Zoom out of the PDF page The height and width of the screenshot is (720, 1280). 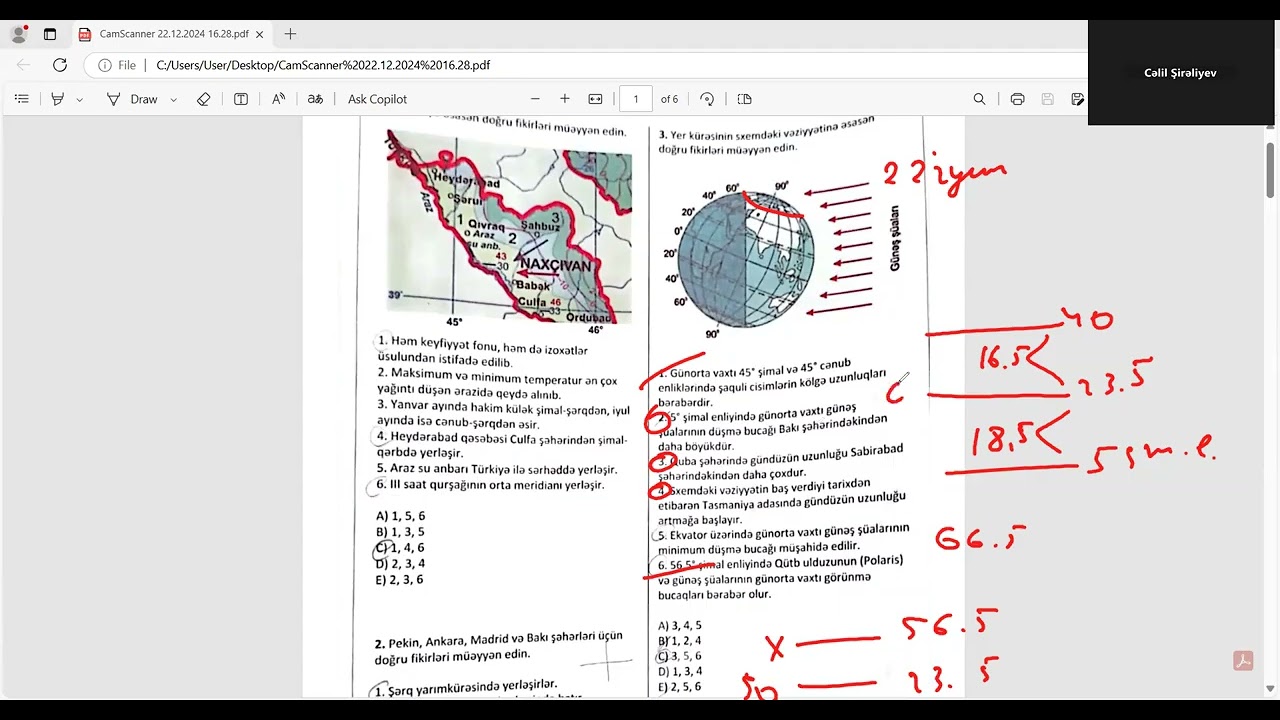click(535, 99)
